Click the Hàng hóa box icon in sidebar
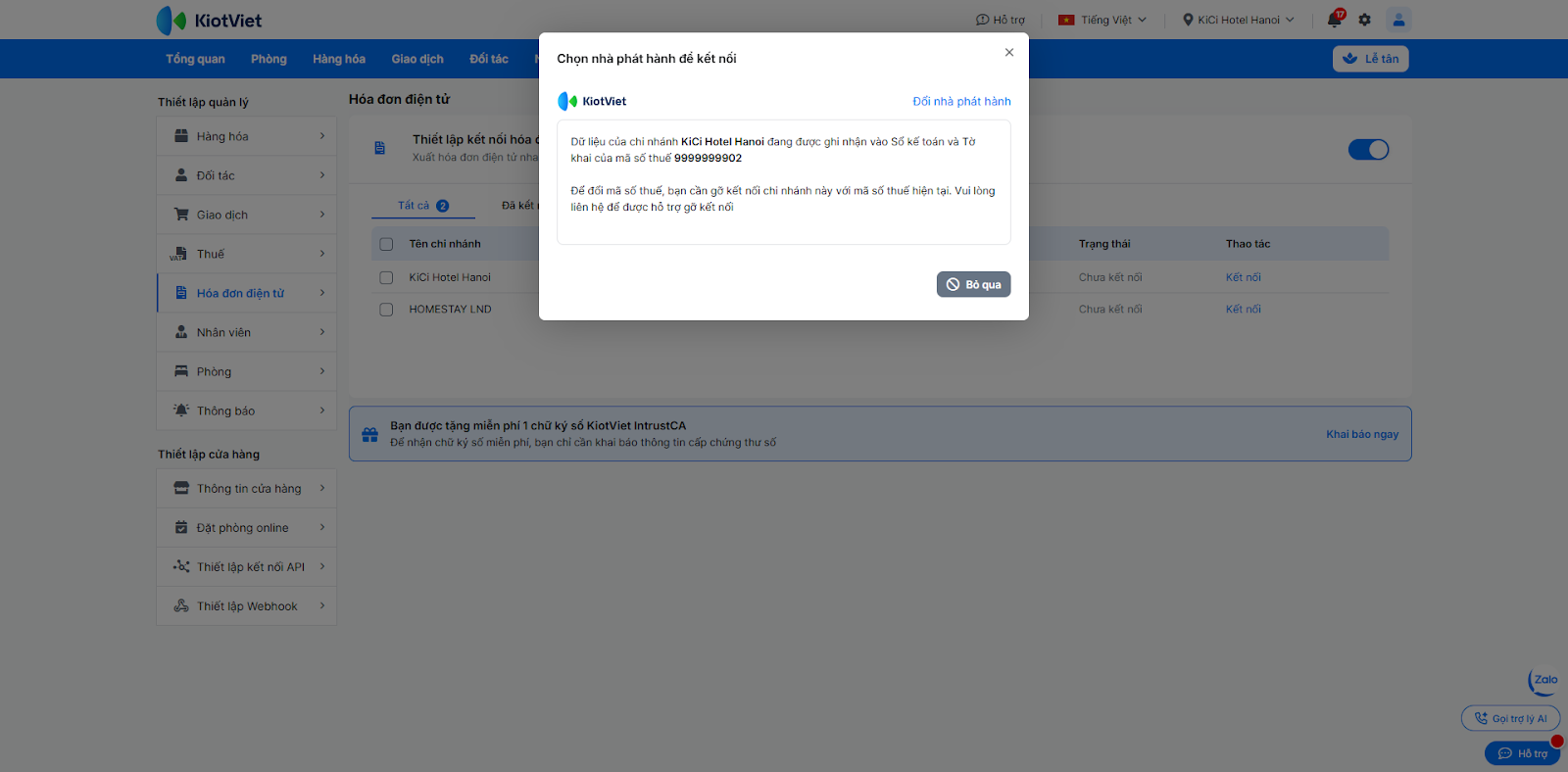 [181, 136]
